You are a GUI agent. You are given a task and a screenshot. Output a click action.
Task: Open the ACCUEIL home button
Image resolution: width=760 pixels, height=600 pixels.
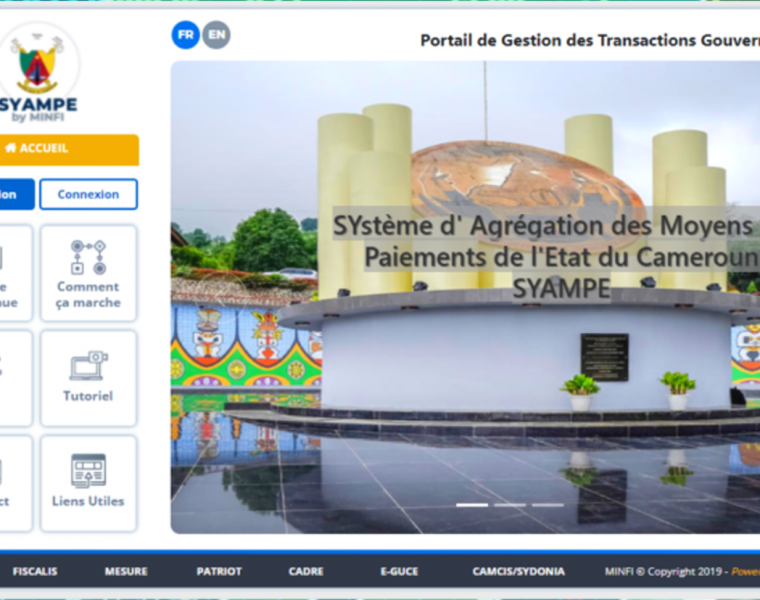click(69, 150)
